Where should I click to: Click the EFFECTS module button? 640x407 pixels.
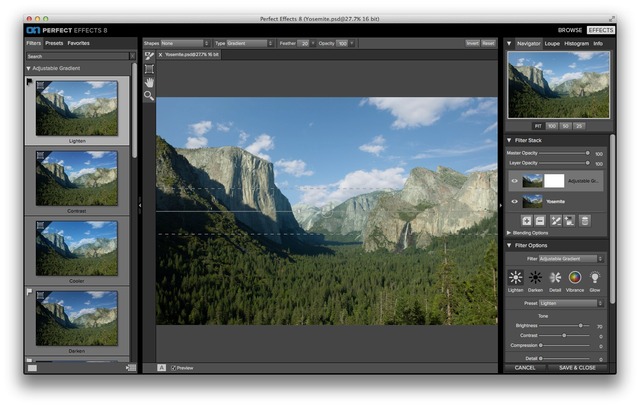(601, 30)
